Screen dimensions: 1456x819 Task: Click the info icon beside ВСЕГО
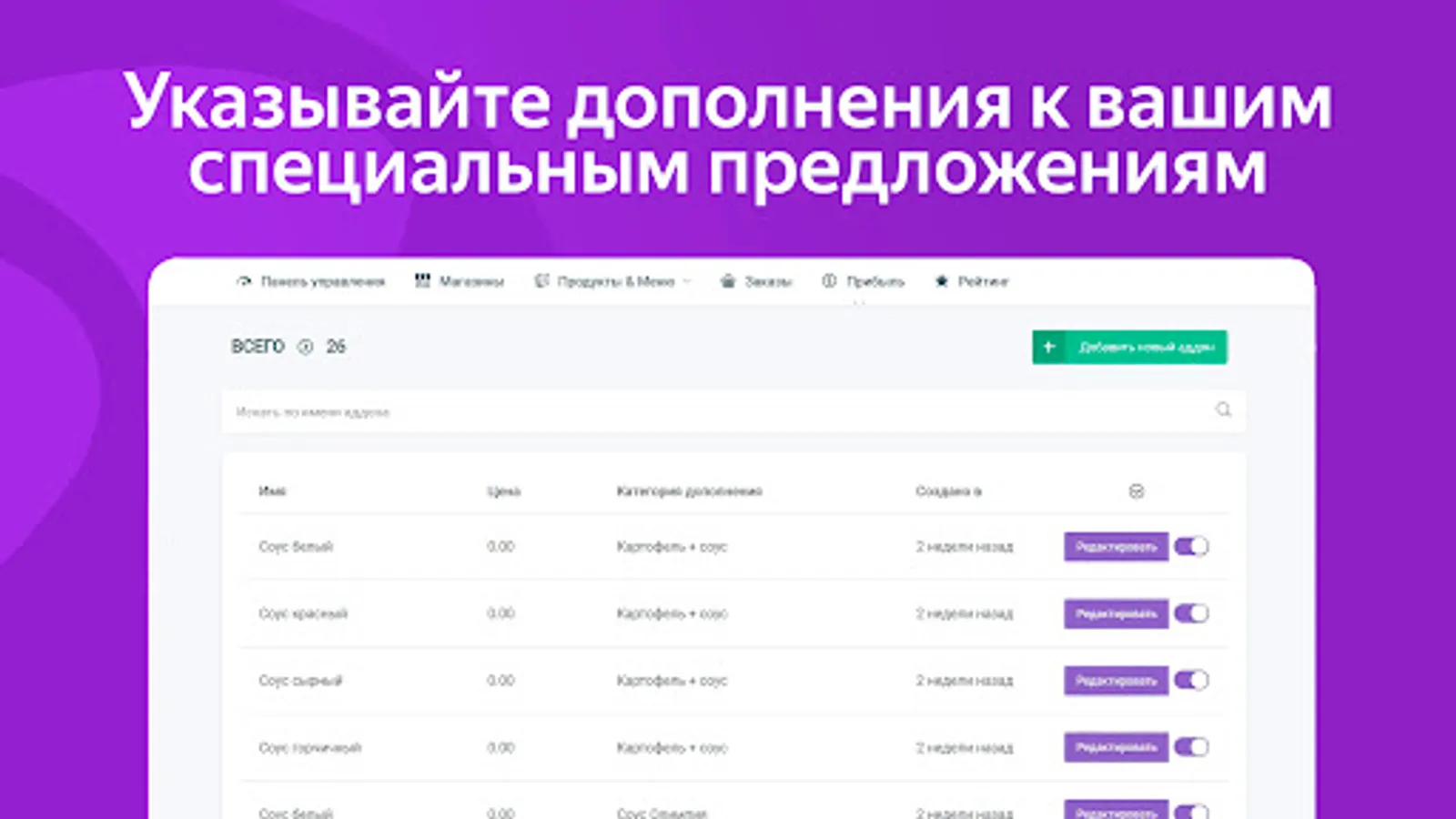[x=306, y=347]
